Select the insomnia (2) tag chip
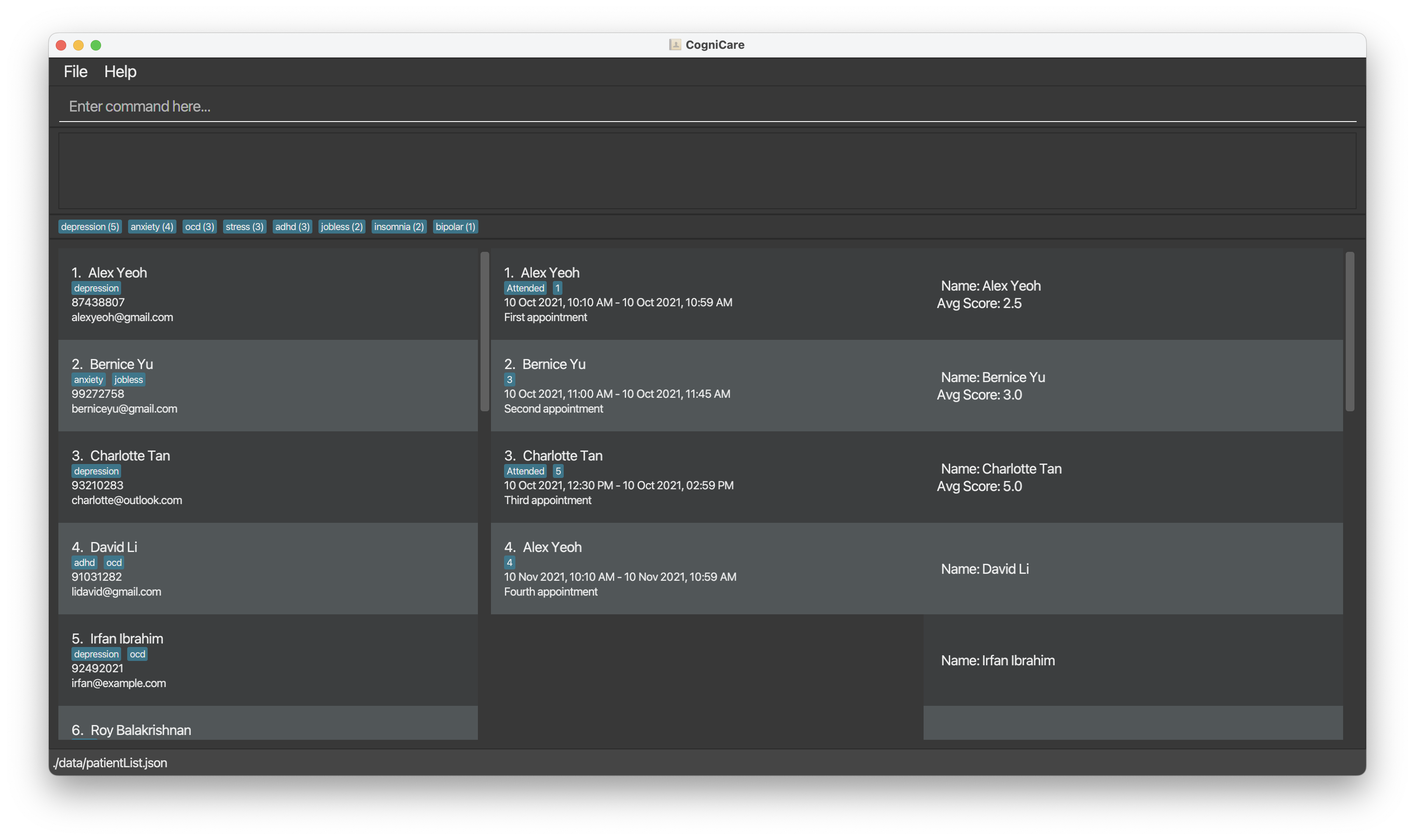The height and width of the screenshot is (840, 1415). pos(399,227)
